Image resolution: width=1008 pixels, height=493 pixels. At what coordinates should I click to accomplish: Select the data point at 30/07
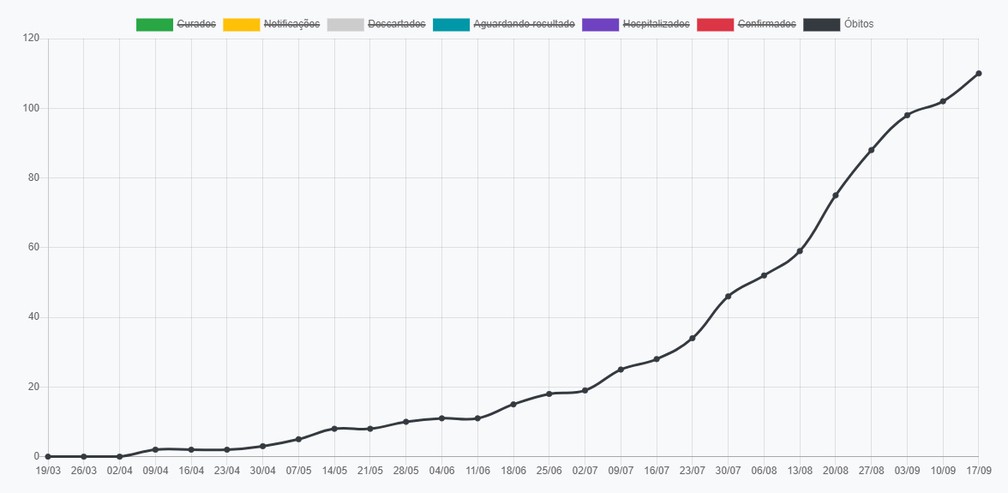(x=728, y=296)
